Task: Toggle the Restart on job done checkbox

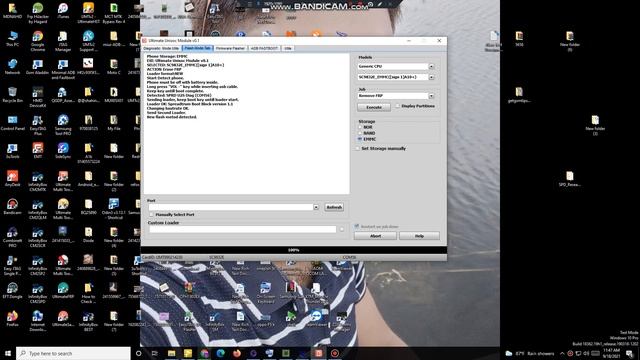Action: coord(357,226)
